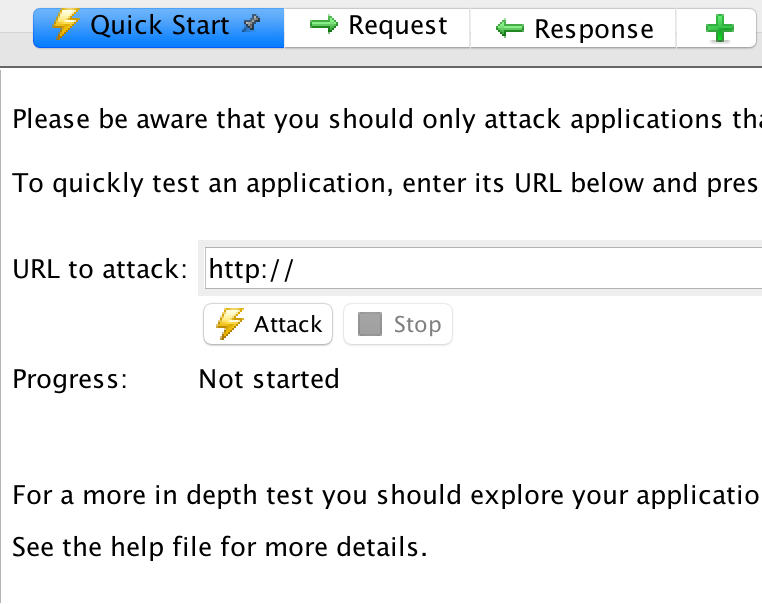Add a new tab with green plus

719,29
